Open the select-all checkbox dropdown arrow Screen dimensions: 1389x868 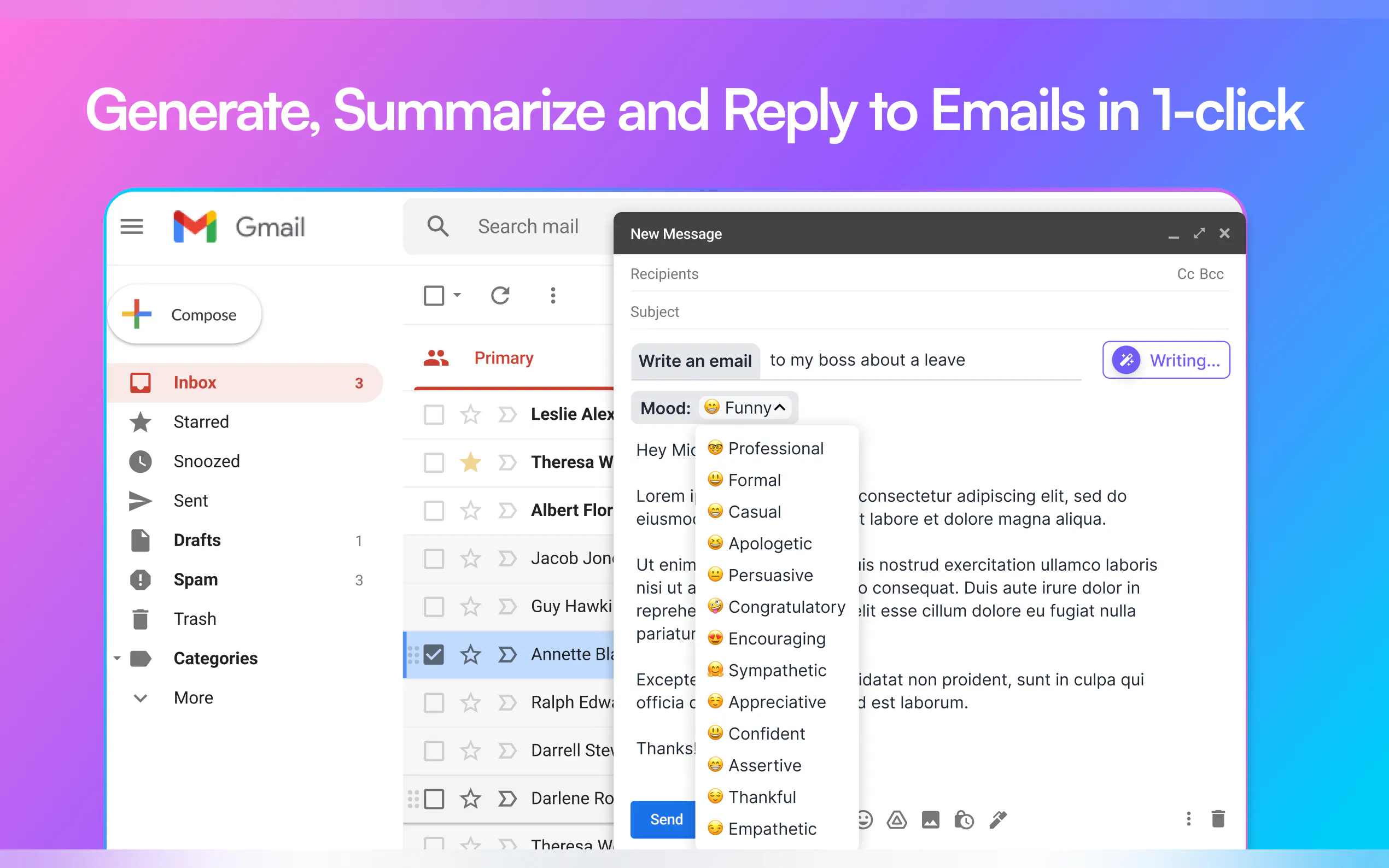click(x=458, y=296)
